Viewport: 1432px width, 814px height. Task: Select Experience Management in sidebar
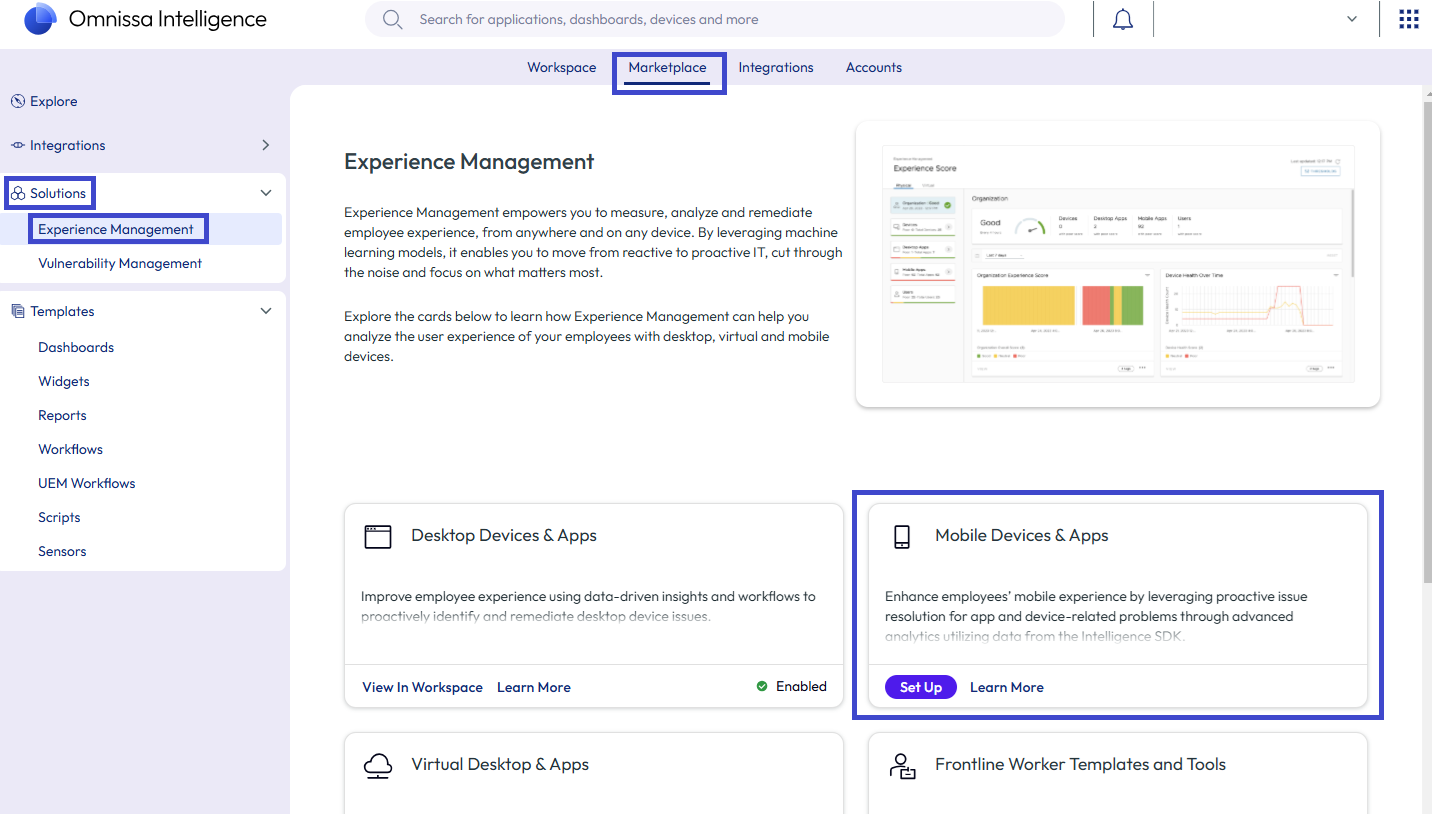[x=116, y=229]
